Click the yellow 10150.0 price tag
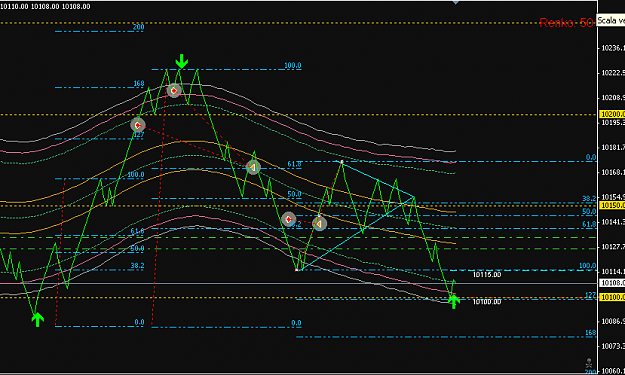Screen dimensions: 625x375 click(612, 205)
